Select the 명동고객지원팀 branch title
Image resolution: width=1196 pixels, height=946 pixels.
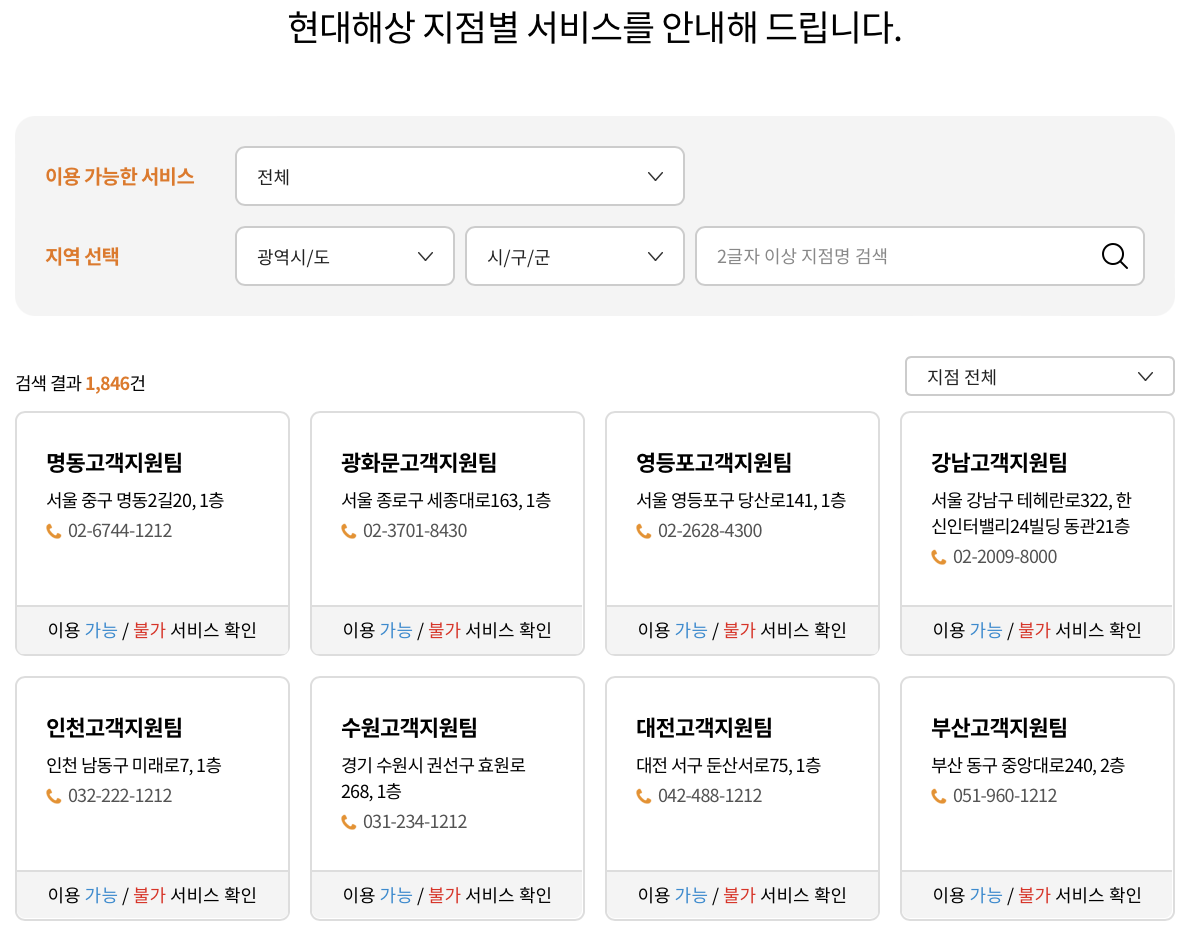[114, 462]
